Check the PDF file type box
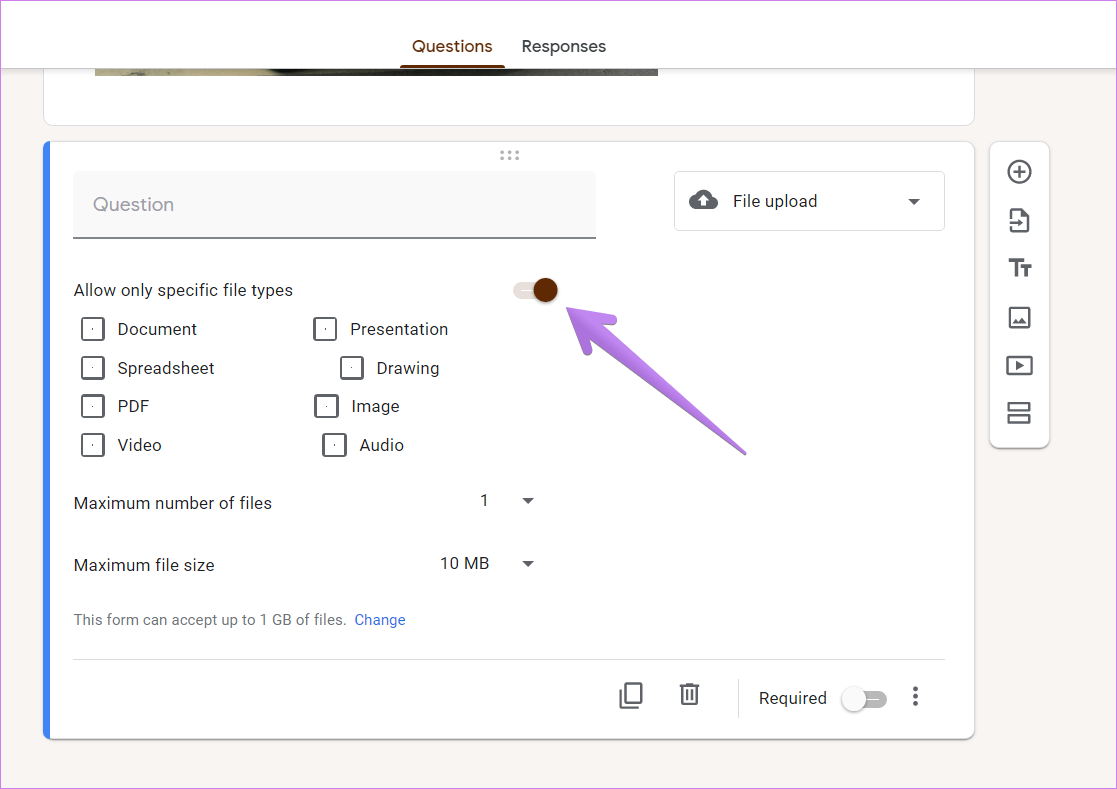 click(x=93, y=407)
